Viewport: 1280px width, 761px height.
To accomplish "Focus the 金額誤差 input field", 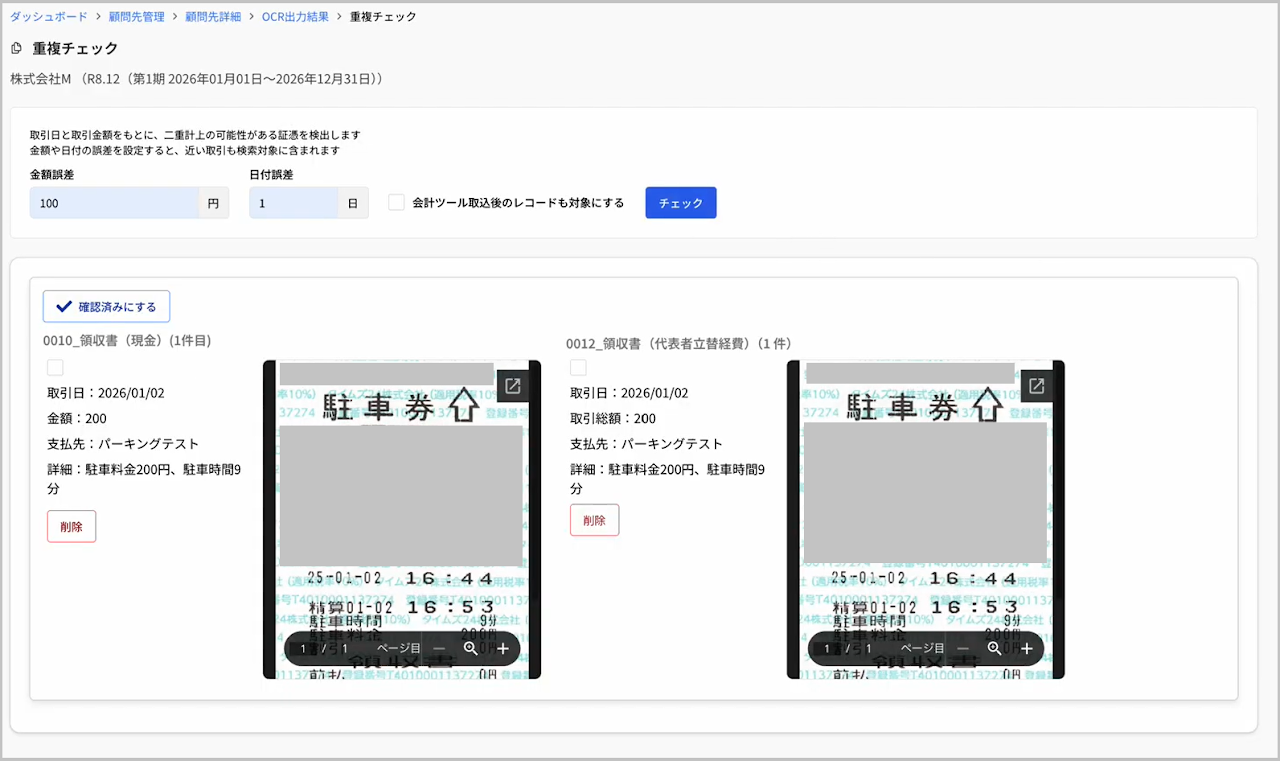I will click(114, 203).
